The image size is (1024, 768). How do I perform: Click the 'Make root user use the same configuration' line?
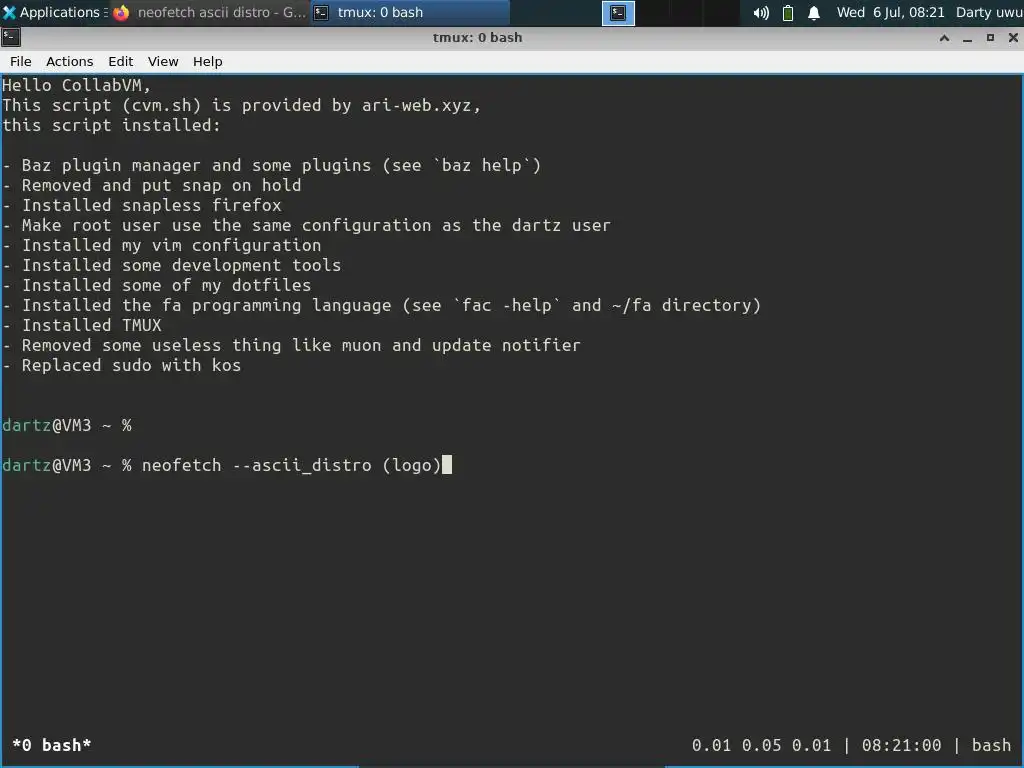[x=306, y=225]
